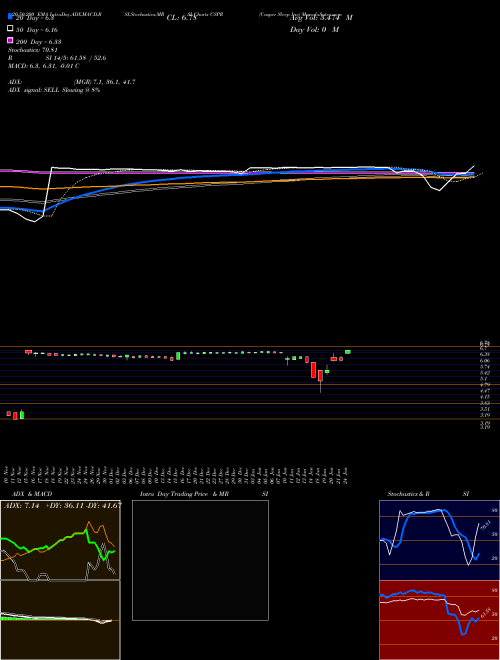Click the 'Stochastics & R' panel title
Image resolution: width=500 pixels, height=660 pixels.
pos(408,494)
